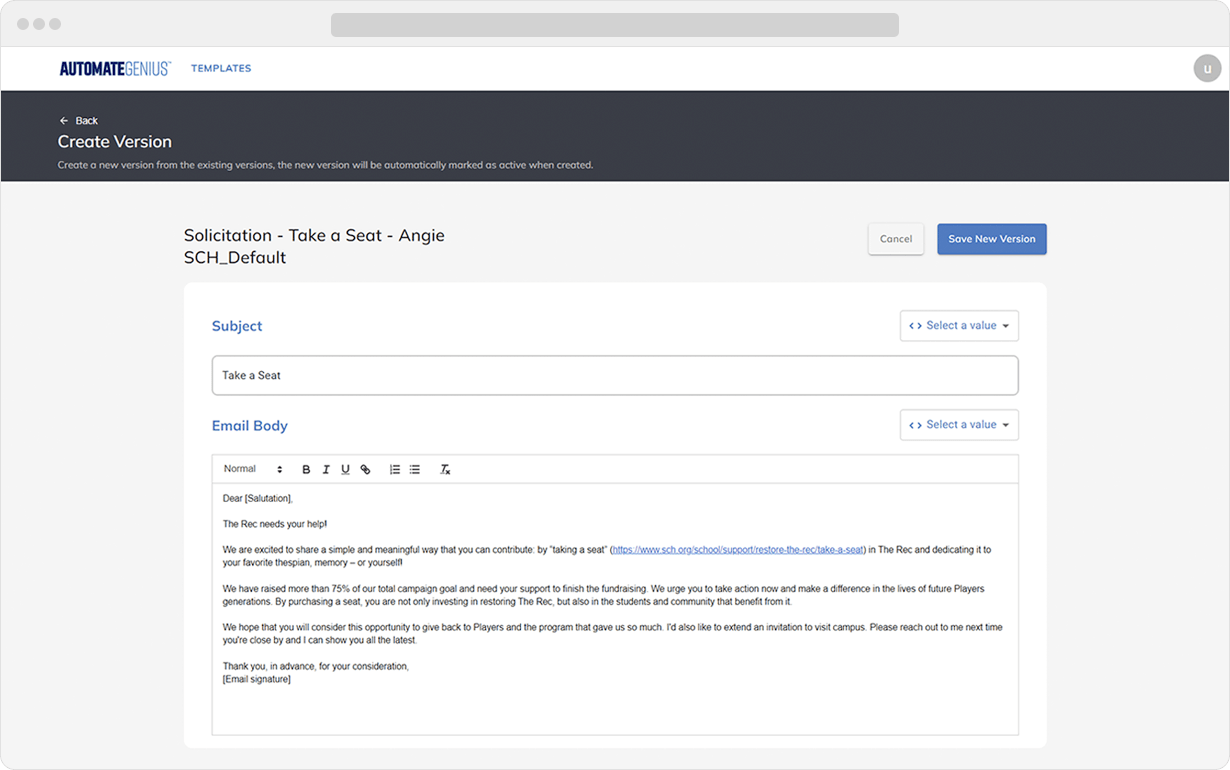
Task: Open the Templates navigation item
Action: pos(221,69)
